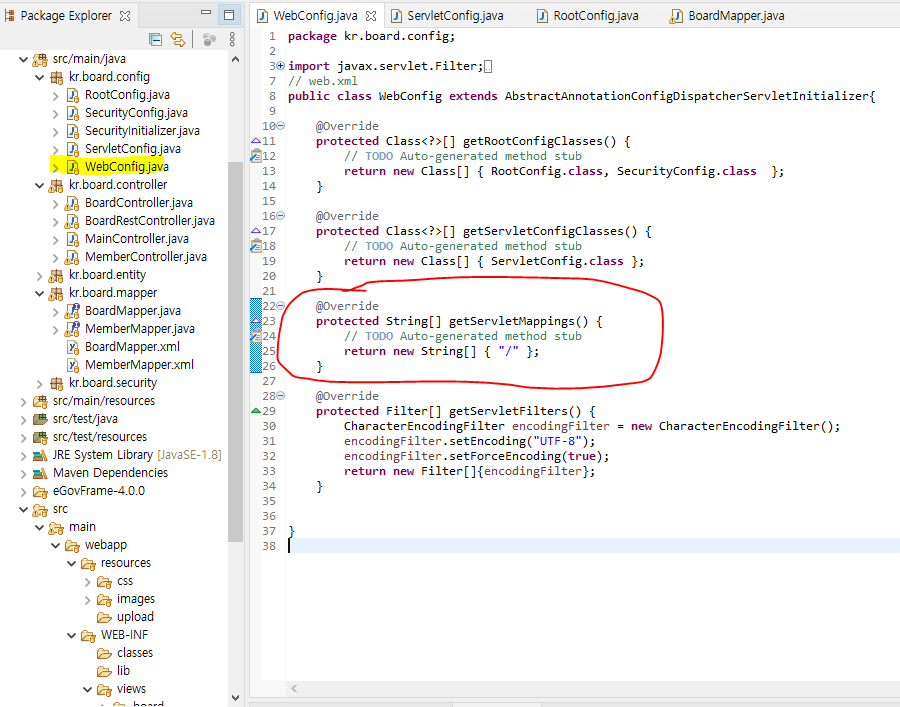
Task: Select the BoardMapper.xml file icon
Action: point(72,347)
